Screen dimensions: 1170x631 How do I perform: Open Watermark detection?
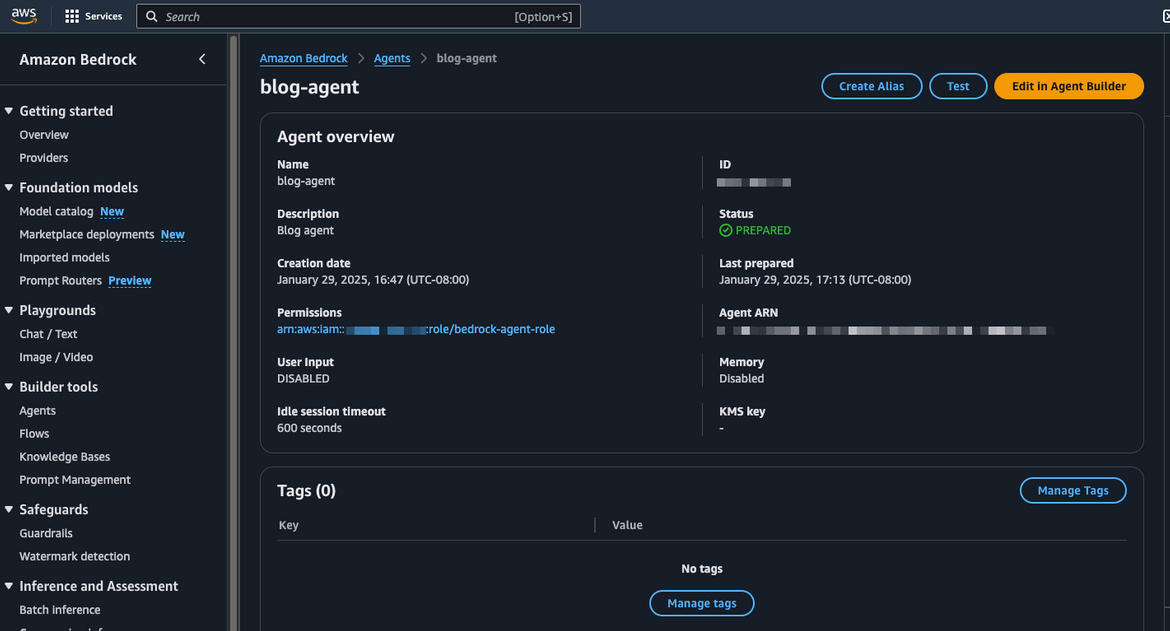[75, 556]
